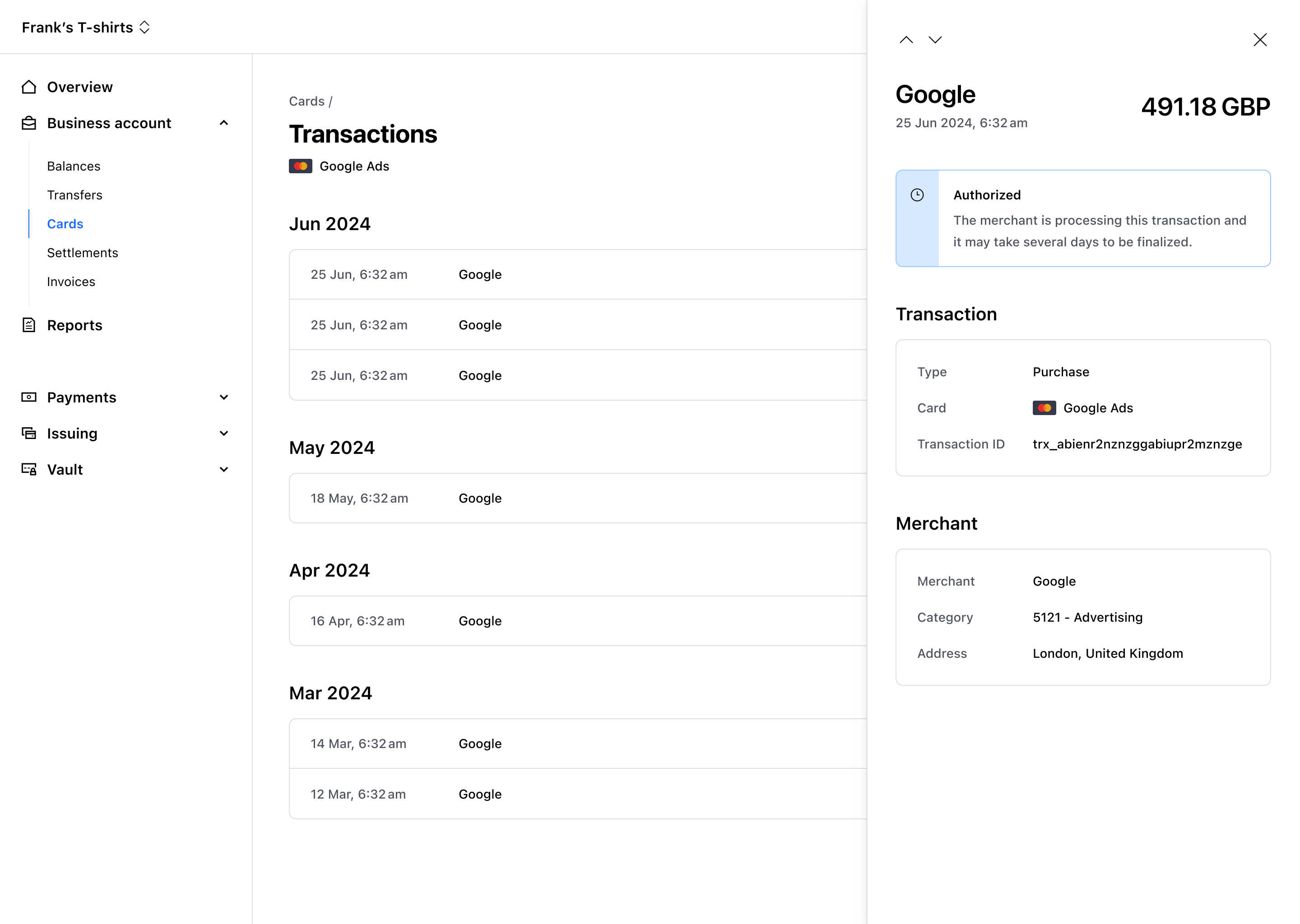
Task: Go to next transaction with down arrow
Action: (935, 39)
